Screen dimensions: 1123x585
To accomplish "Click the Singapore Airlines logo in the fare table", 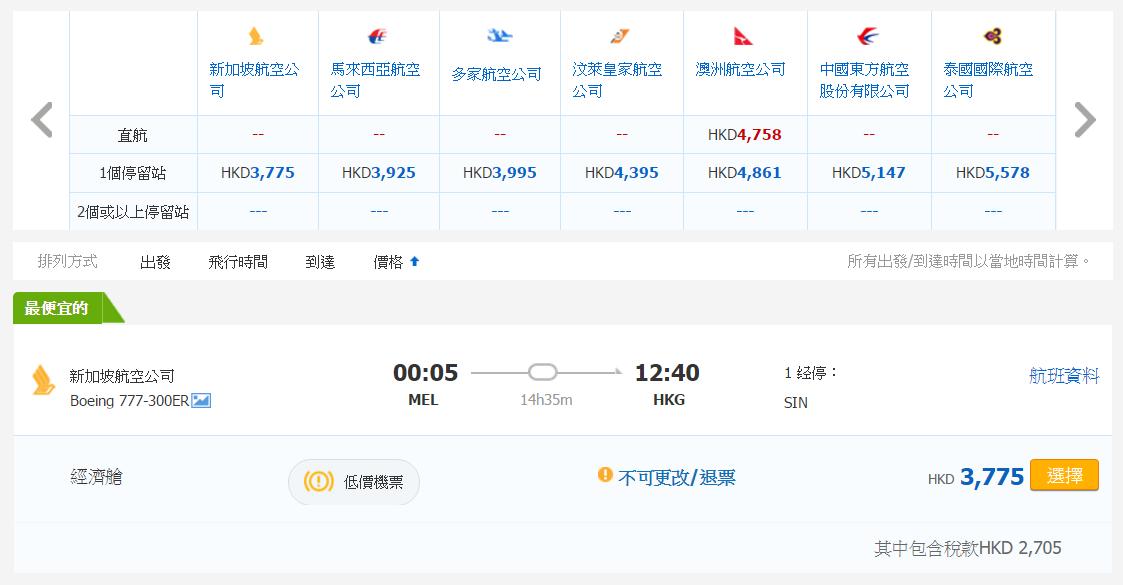I will point(257,37).
